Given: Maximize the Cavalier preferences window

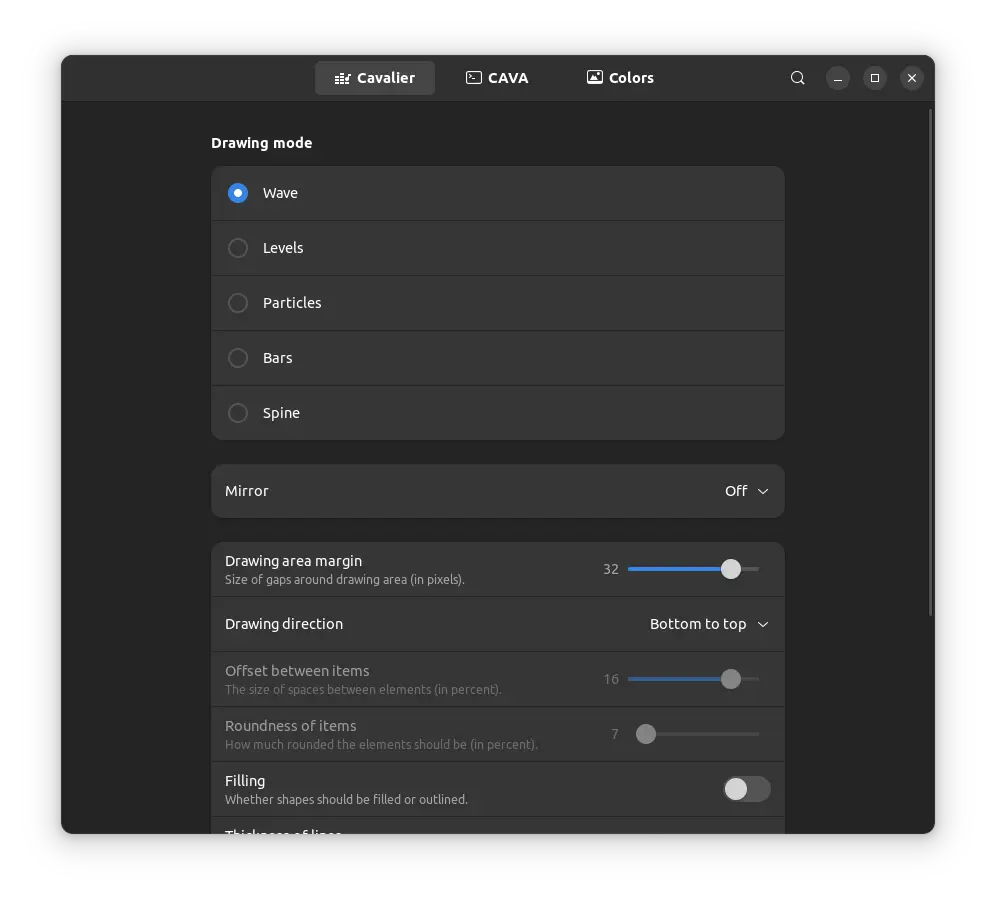Looking at the screenshot, I should coord(875,78).
